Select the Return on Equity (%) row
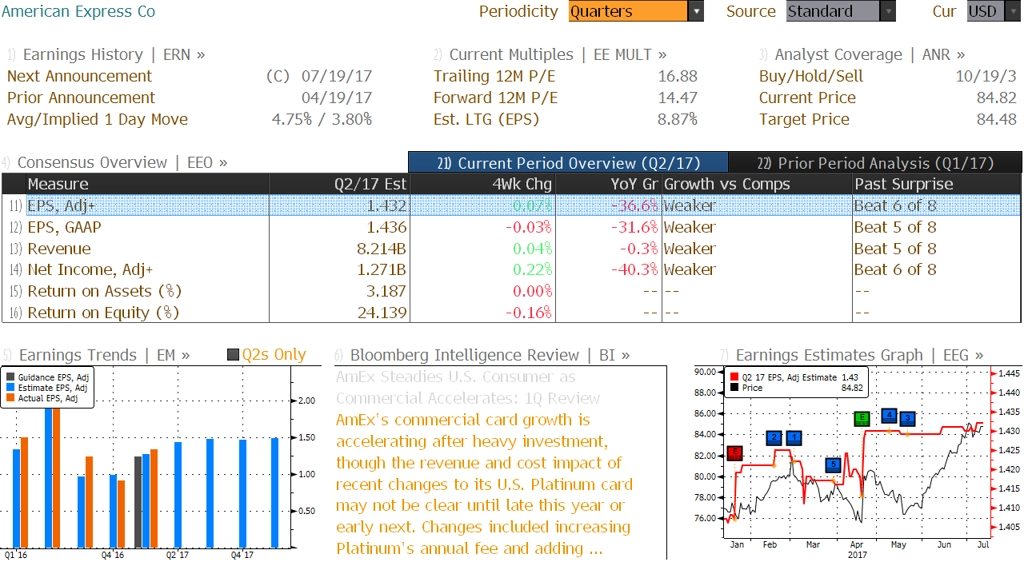Viewport: 1024px width, 562px height. [511, 313]
